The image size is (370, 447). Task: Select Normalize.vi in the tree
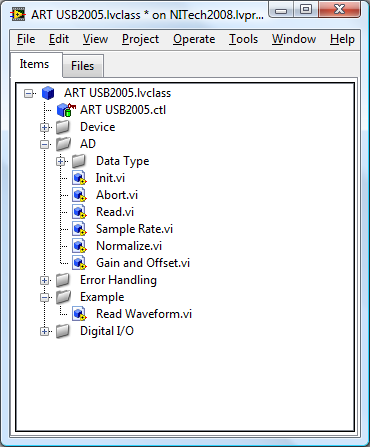point(129,246)
